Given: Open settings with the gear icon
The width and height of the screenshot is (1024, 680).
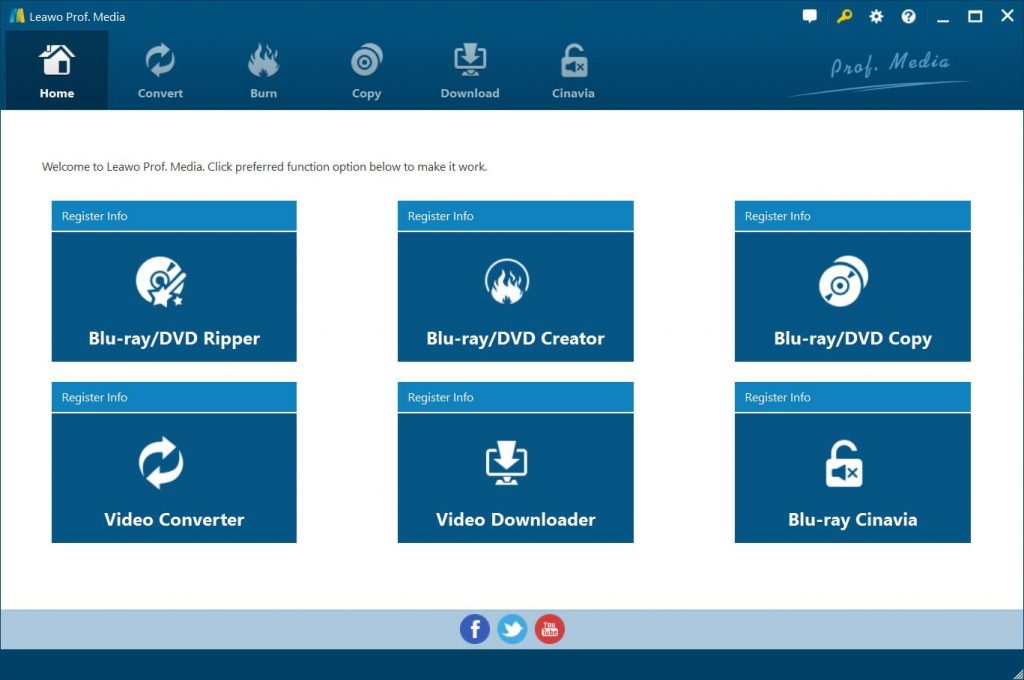Looking at the screenshot, I should 876,17.
